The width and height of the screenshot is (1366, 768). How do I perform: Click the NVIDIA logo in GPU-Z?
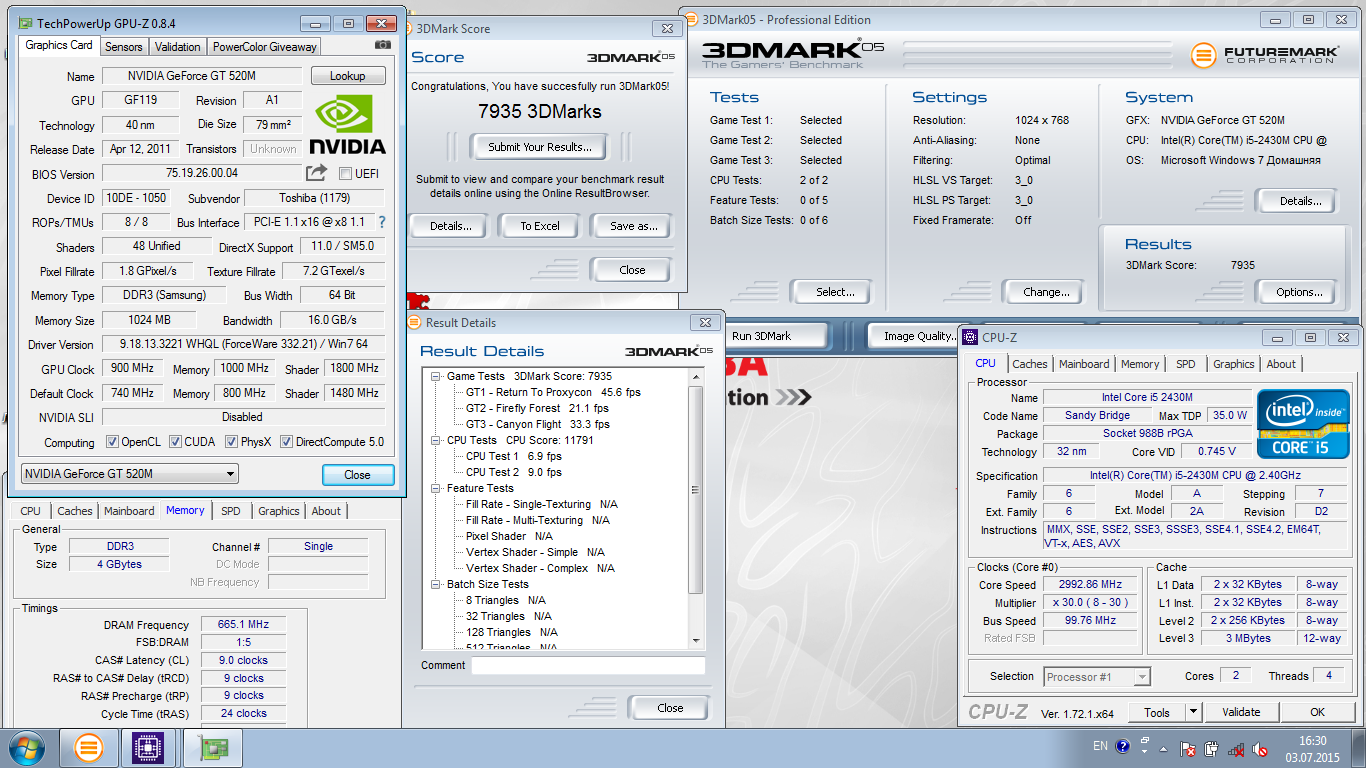(346, 124)
